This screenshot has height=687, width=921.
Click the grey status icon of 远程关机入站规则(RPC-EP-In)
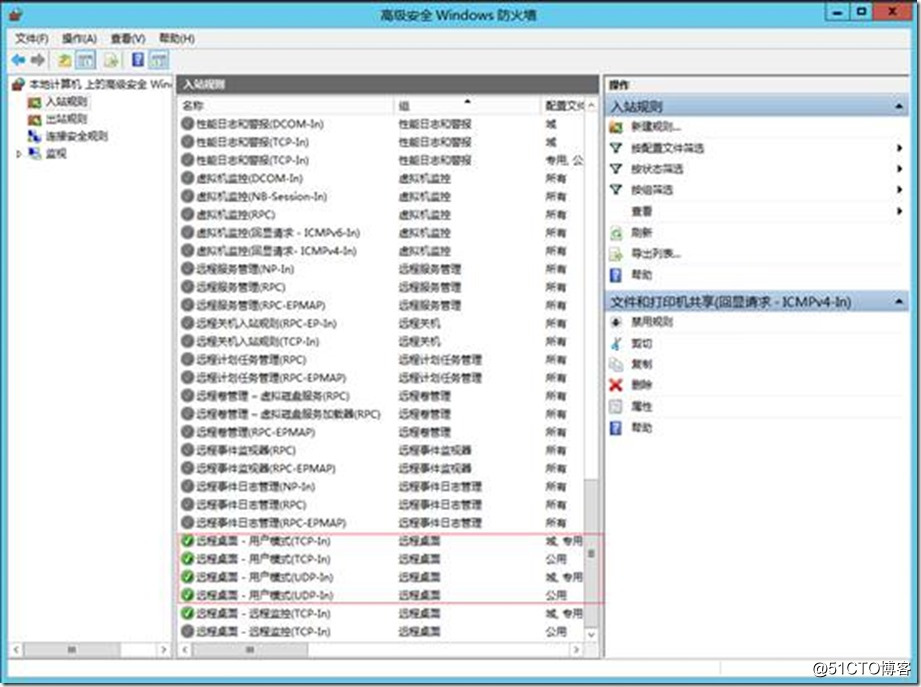click(187, 323)
